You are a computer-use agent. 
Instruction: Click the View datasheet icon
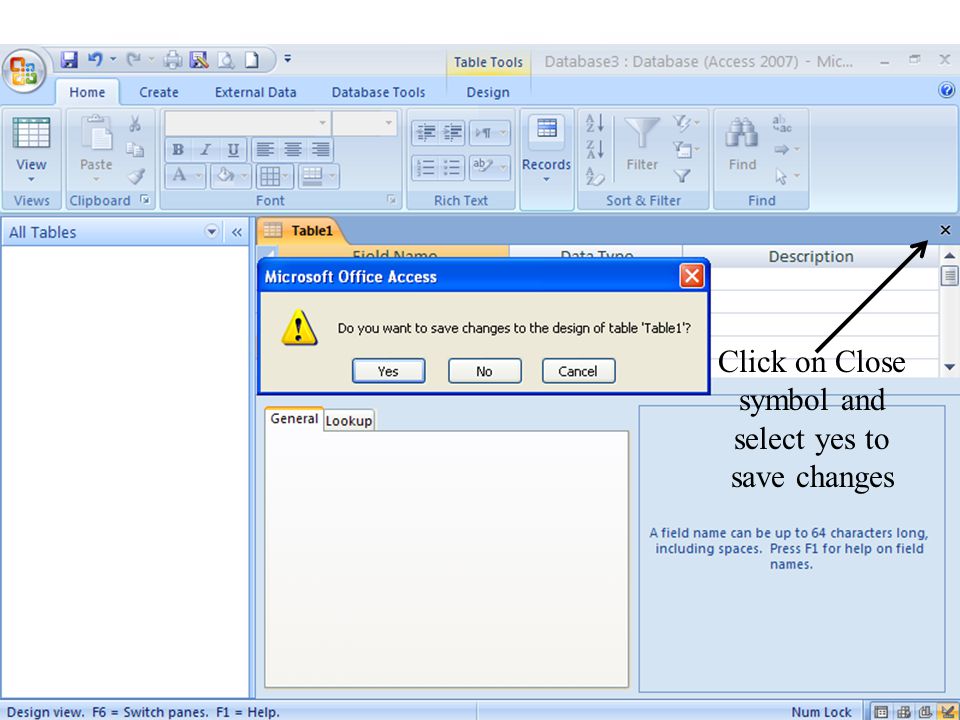(31, 133)
